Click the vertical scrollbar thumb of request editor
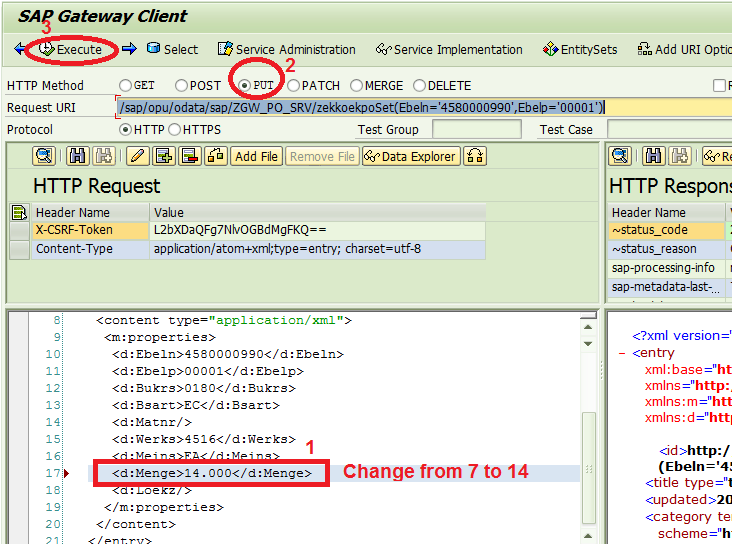The width and height of the screenshot is (732, 545). tap(589, 468)
